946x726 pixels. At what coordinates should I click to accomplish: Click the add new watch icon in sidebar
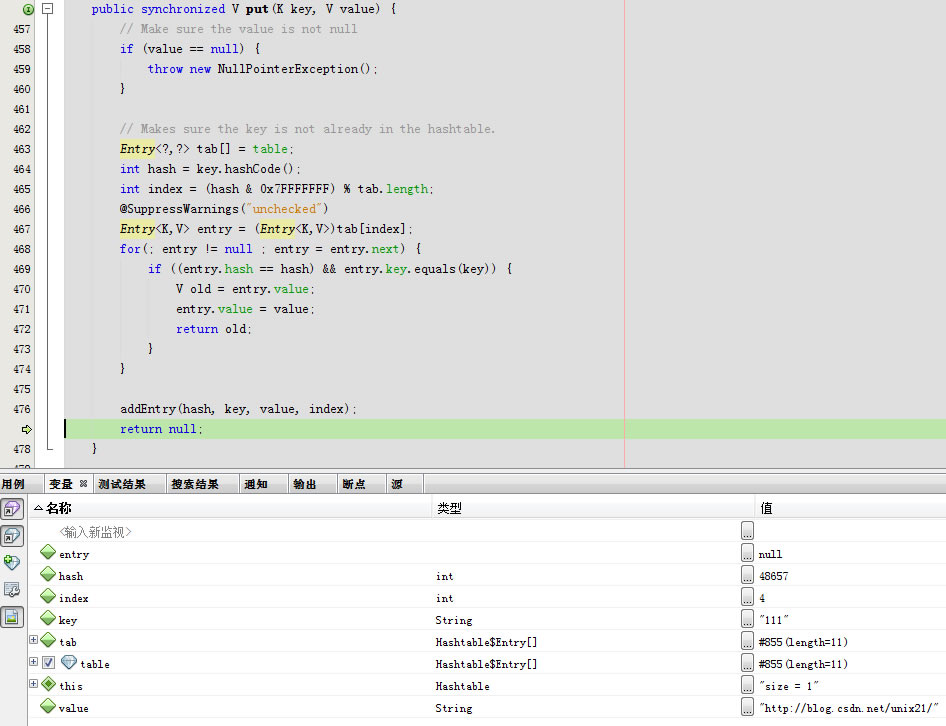tap(12, 562)
